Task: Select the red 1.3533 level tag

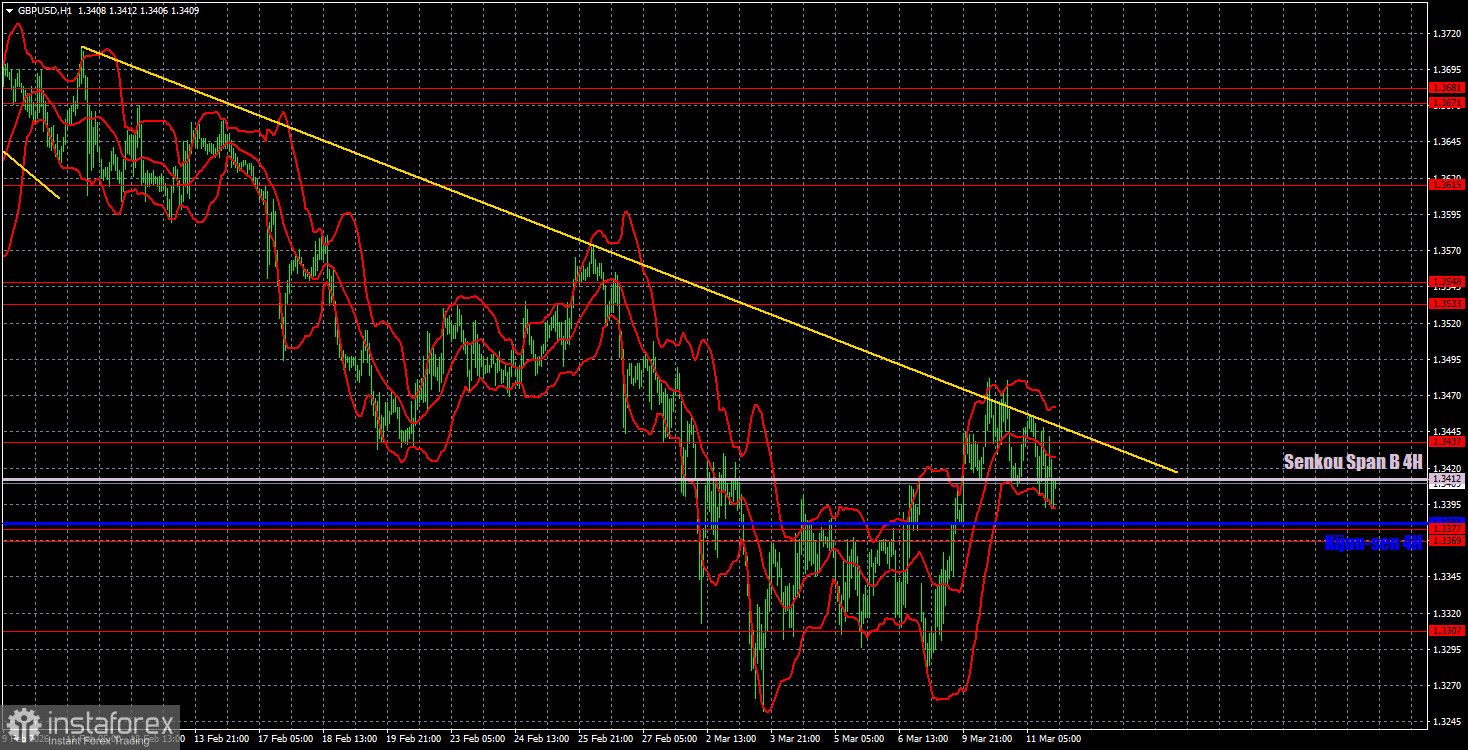Action: point(1447,303)
